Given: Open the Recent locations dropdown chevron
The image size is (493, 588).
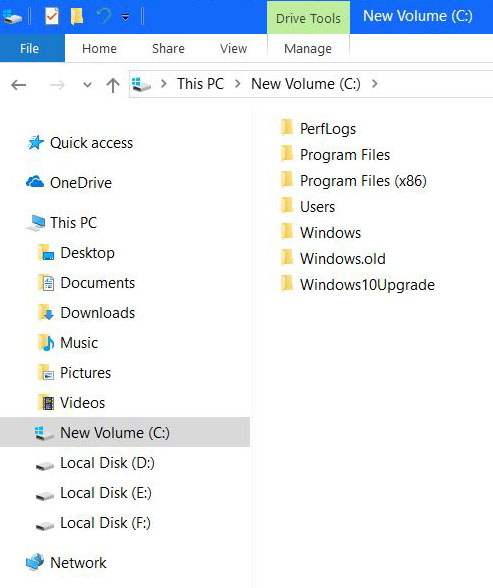Looking at the screenshot, I should click(x=87, y=85).
